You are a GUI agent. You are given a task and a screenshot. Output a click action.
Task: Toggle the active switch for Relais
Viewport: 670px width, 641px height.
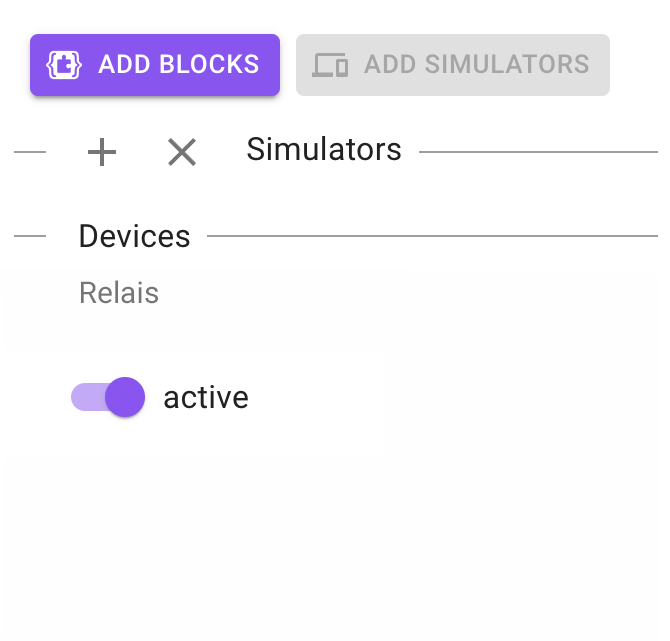click(x=108, y=397)
